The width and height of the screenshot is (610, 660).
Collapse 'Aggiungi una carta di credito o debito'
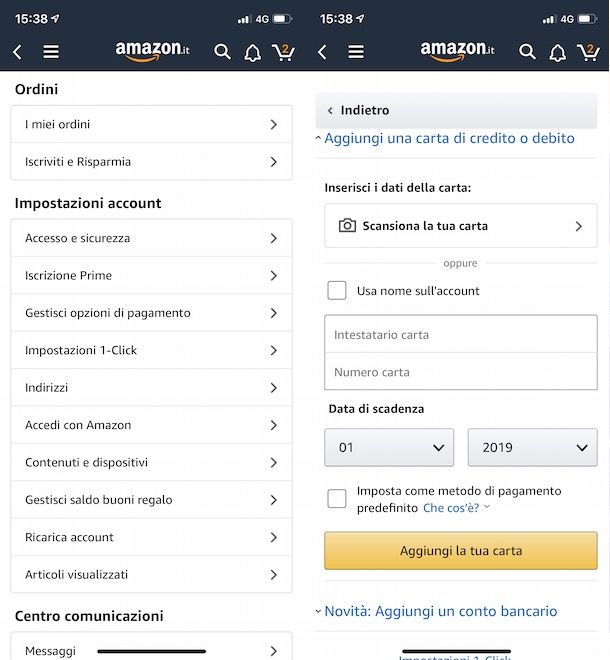pyautogui.click(x=448, y=138)
